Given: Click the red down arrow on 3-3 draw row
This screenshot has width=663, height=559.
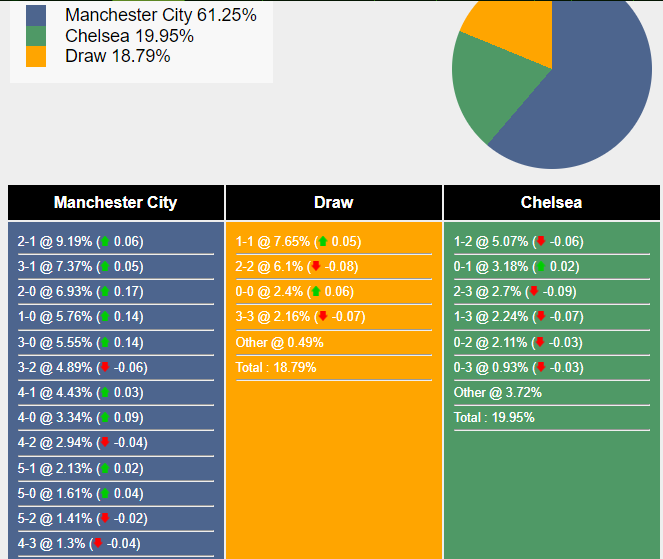Looking at the screenshot, I should point(323,316).
